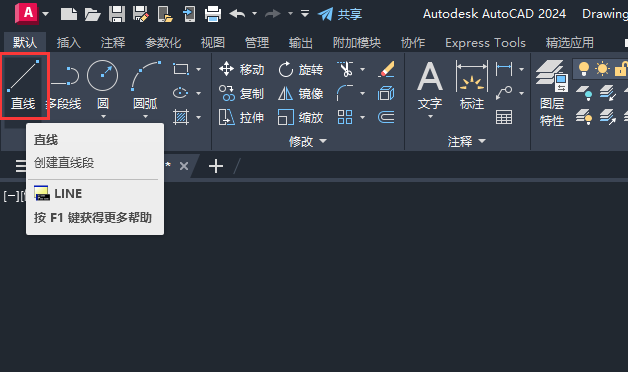
Task: Select the hatch fill tool
Action: click(x=181, y=117)
